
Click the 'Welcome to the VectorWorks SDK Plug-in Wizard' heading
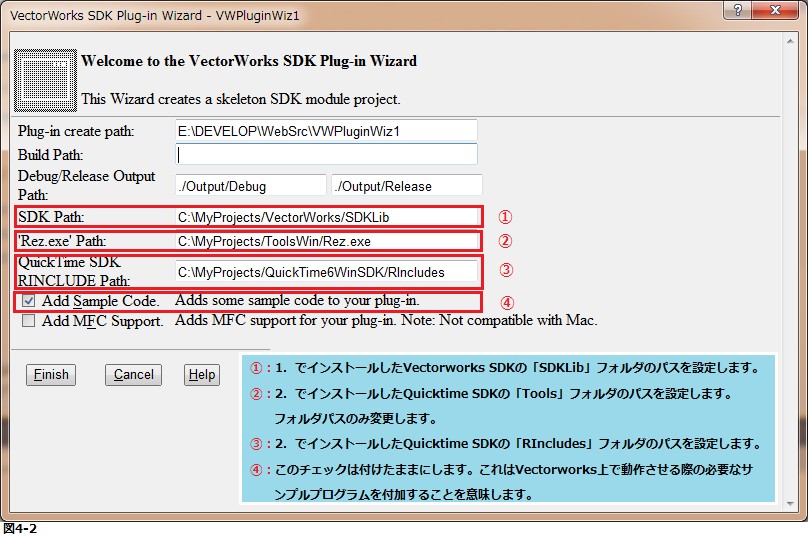tap(249, 61)
